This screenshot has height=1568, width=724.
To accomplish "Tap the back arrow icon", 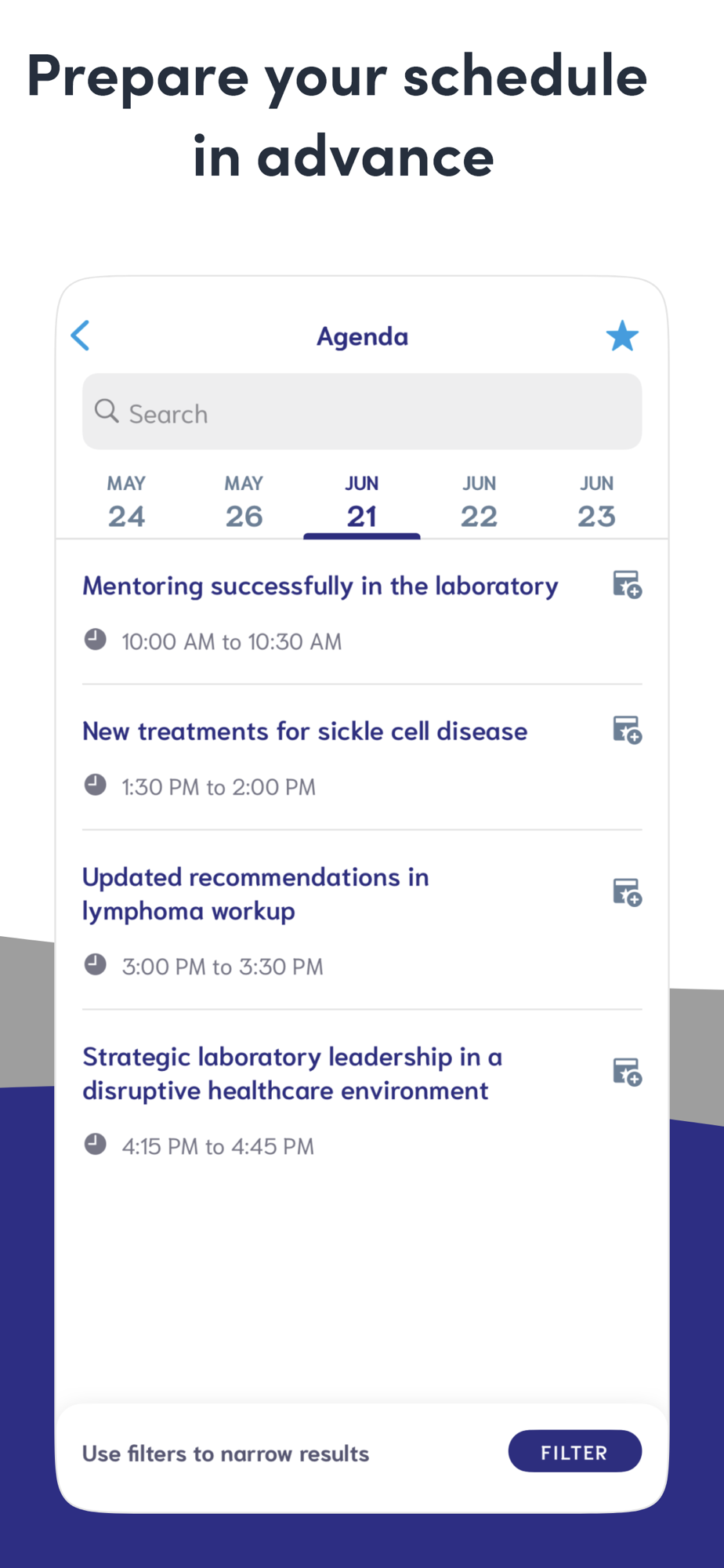I will click(x=81, y=336).
